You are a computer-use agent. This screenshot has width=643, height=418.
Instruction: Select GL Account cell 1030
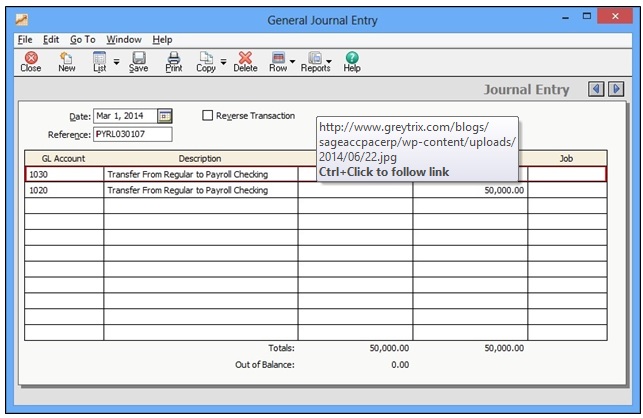click(x=64, y=174)
